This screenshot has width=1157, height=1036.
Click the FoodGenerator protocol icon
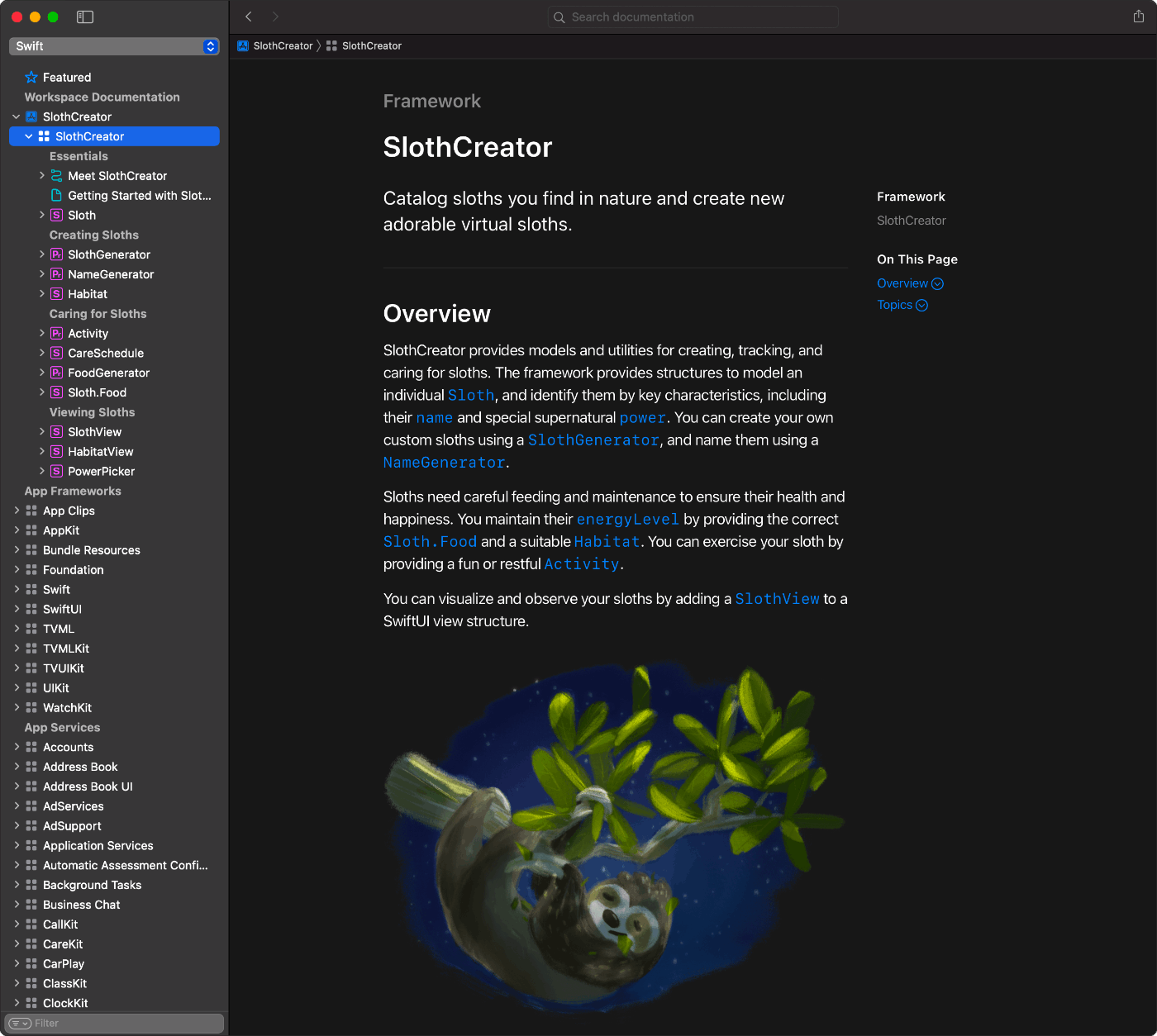[56, 373]
